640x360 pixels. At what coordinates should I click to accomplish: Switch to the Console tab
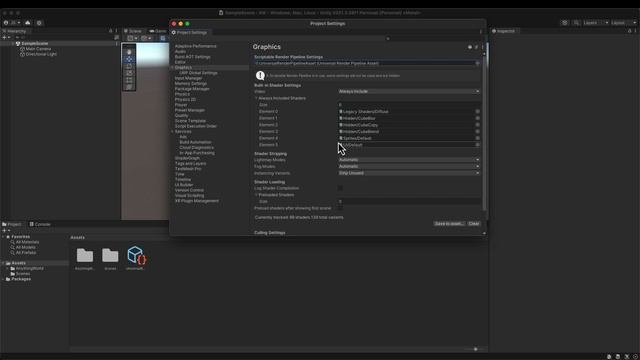click(40, 224)
